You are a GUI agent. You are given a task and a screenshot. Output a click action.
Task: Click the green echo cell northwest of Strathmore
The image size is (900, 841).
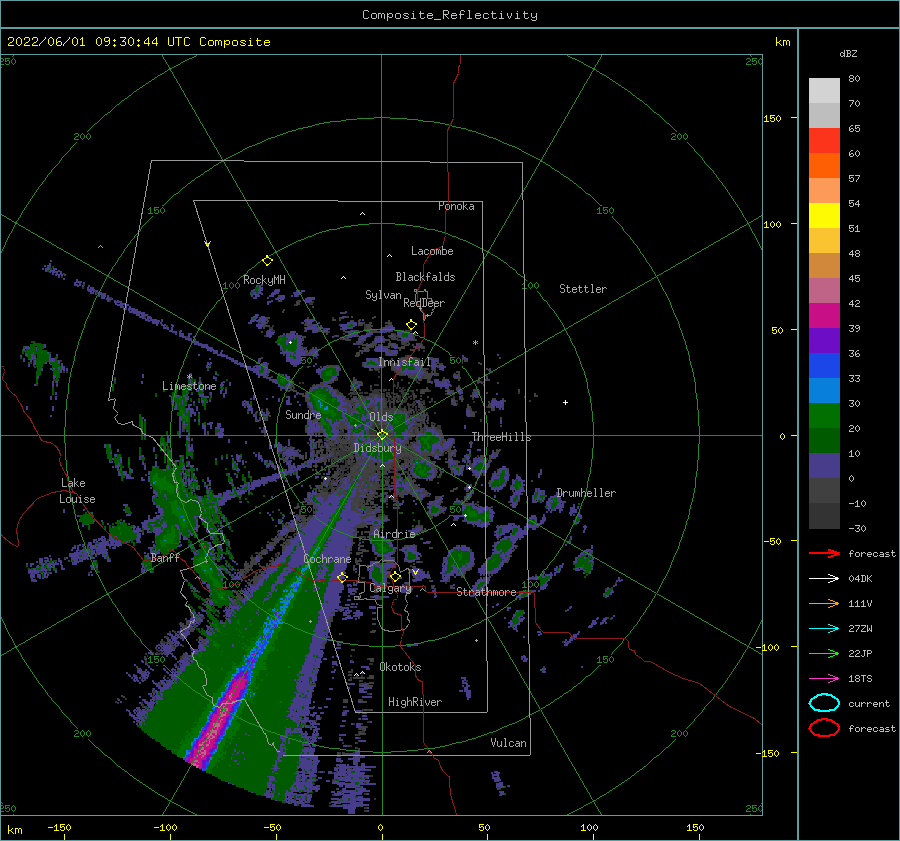tap(459, 560)
